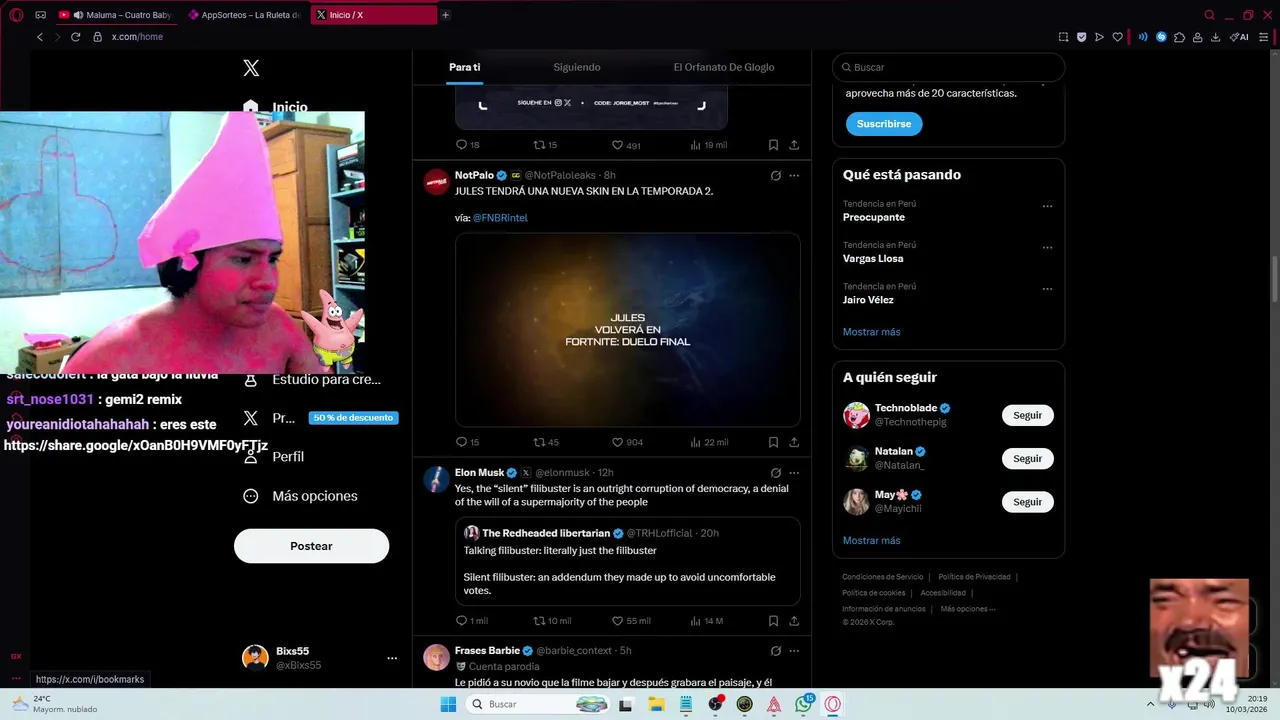This screenshot has height=720, width=1280.
Task: Open the @FNBRintel mention link
Action: tap(500, 218)
